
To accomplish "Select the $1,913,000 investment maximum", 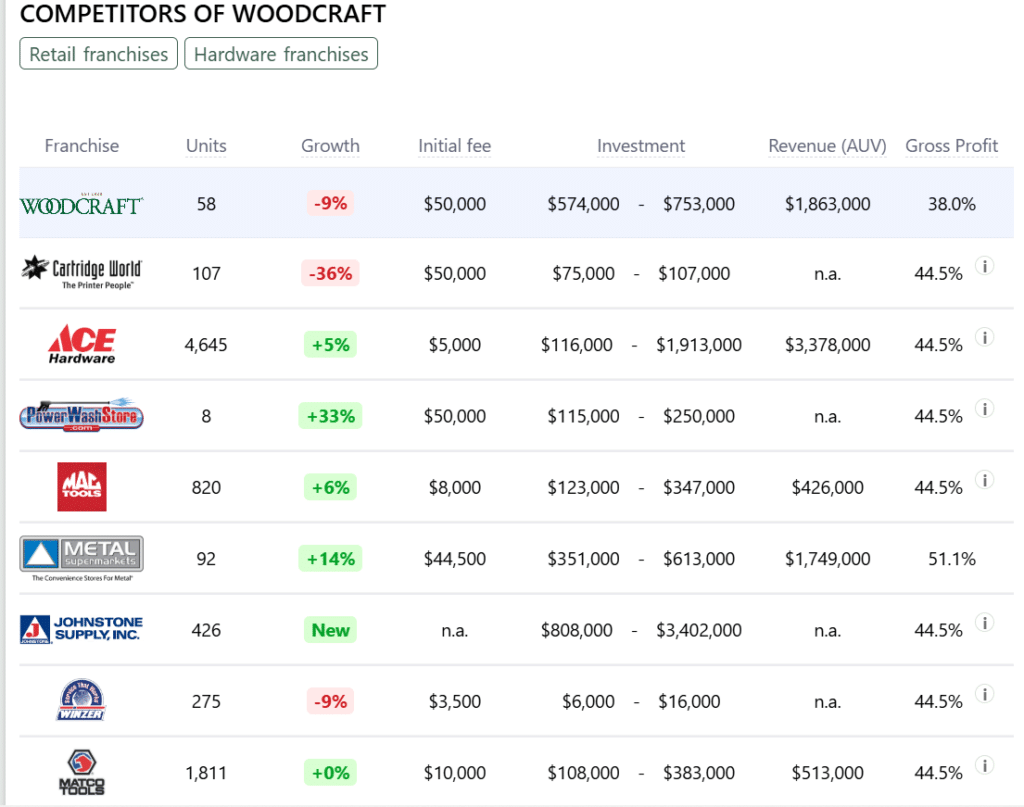I will click(699, 345).
